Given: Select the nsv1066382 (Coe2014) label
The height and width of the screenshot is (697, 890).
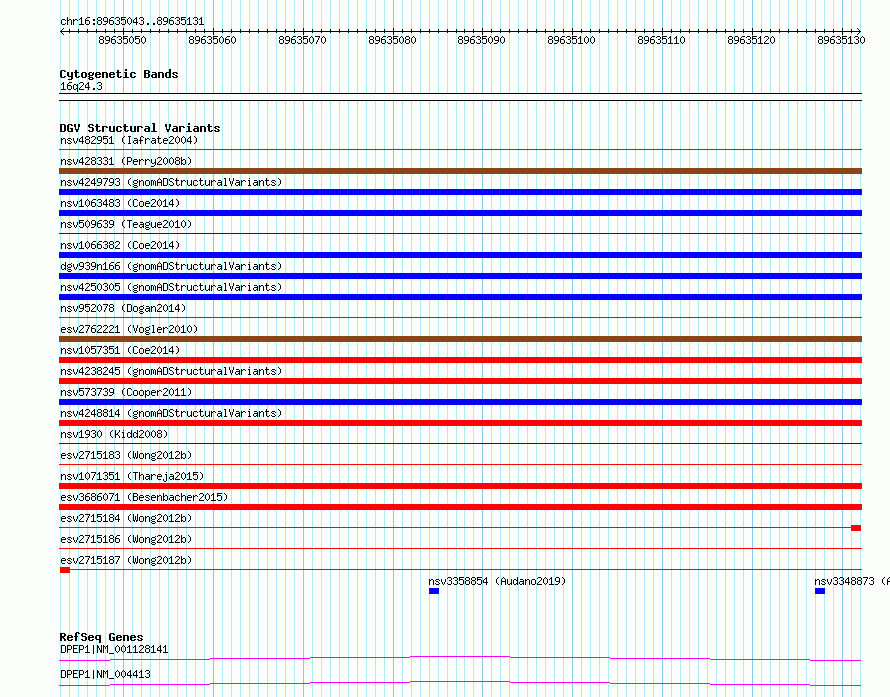Looking at the screenshot, I should pos(120,245).
